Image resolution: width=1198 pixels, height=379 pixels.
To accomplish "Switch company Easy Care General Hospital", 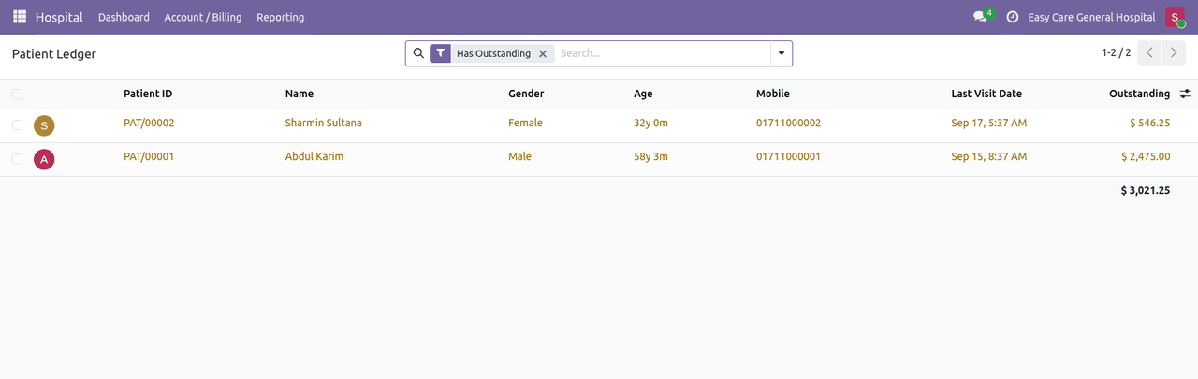I will point(1091,17).
